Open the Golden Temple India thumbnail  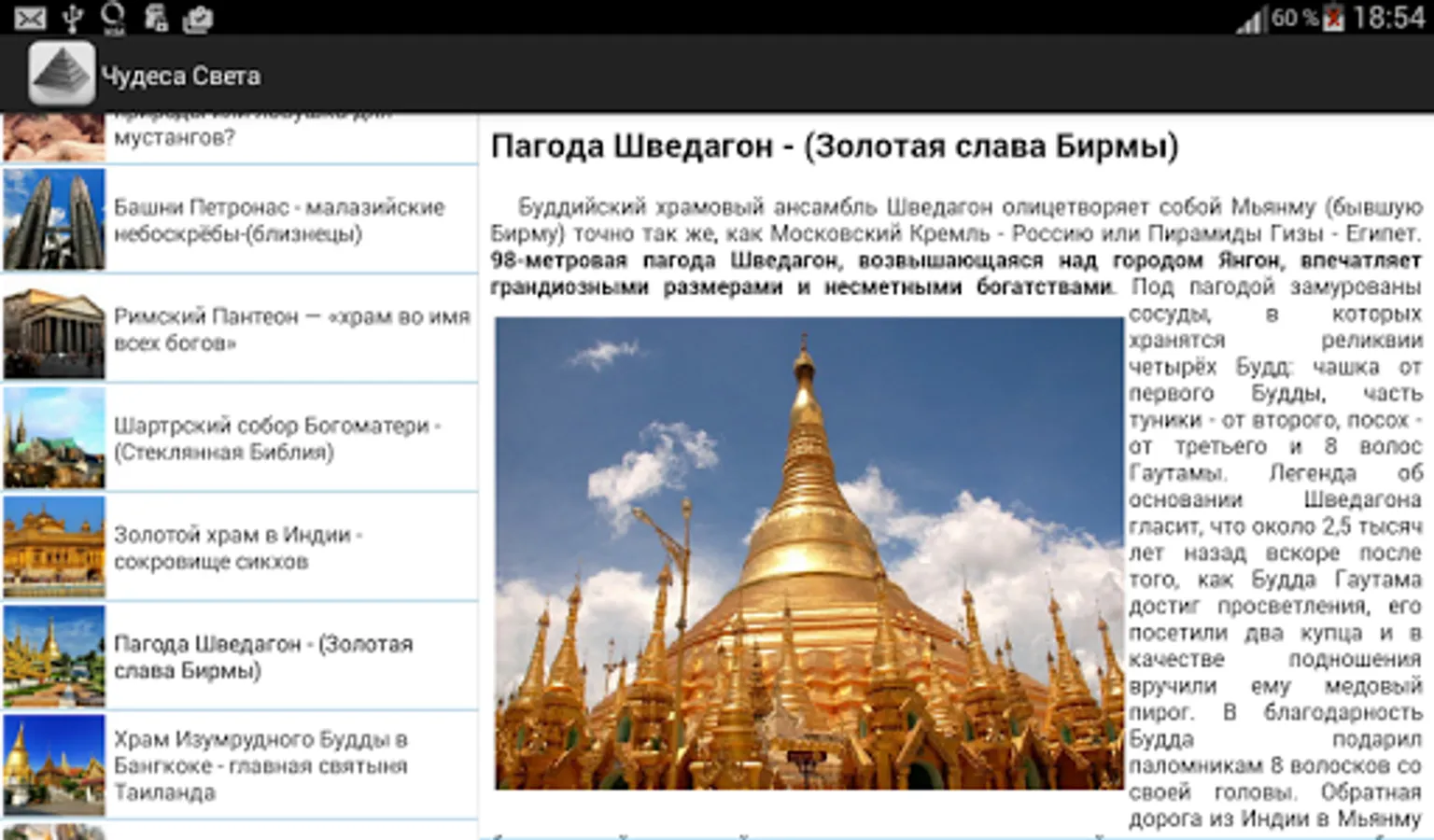point(54,547)
